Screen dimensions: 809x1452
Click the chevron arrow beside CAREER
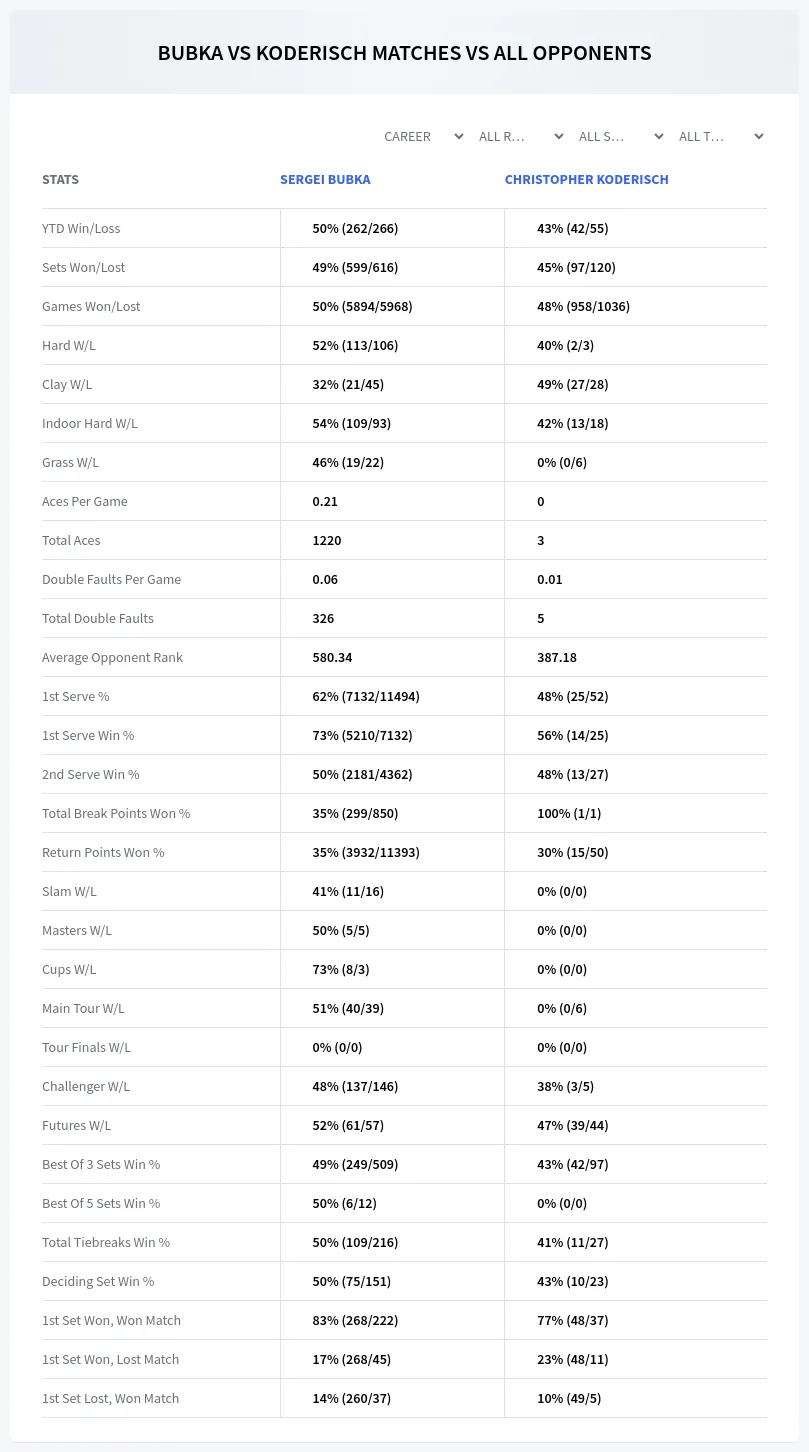point(459,136)
